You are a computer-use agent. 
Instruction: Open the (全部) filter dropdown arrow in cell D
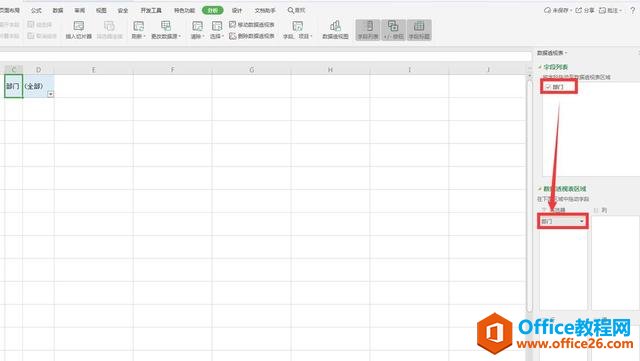(50, 94)
